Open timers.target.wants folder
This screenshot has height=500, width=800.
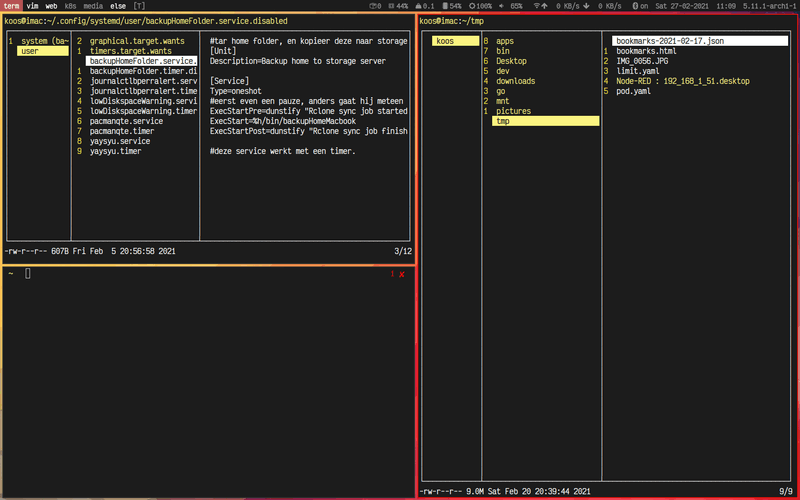(x=131, y=51)
